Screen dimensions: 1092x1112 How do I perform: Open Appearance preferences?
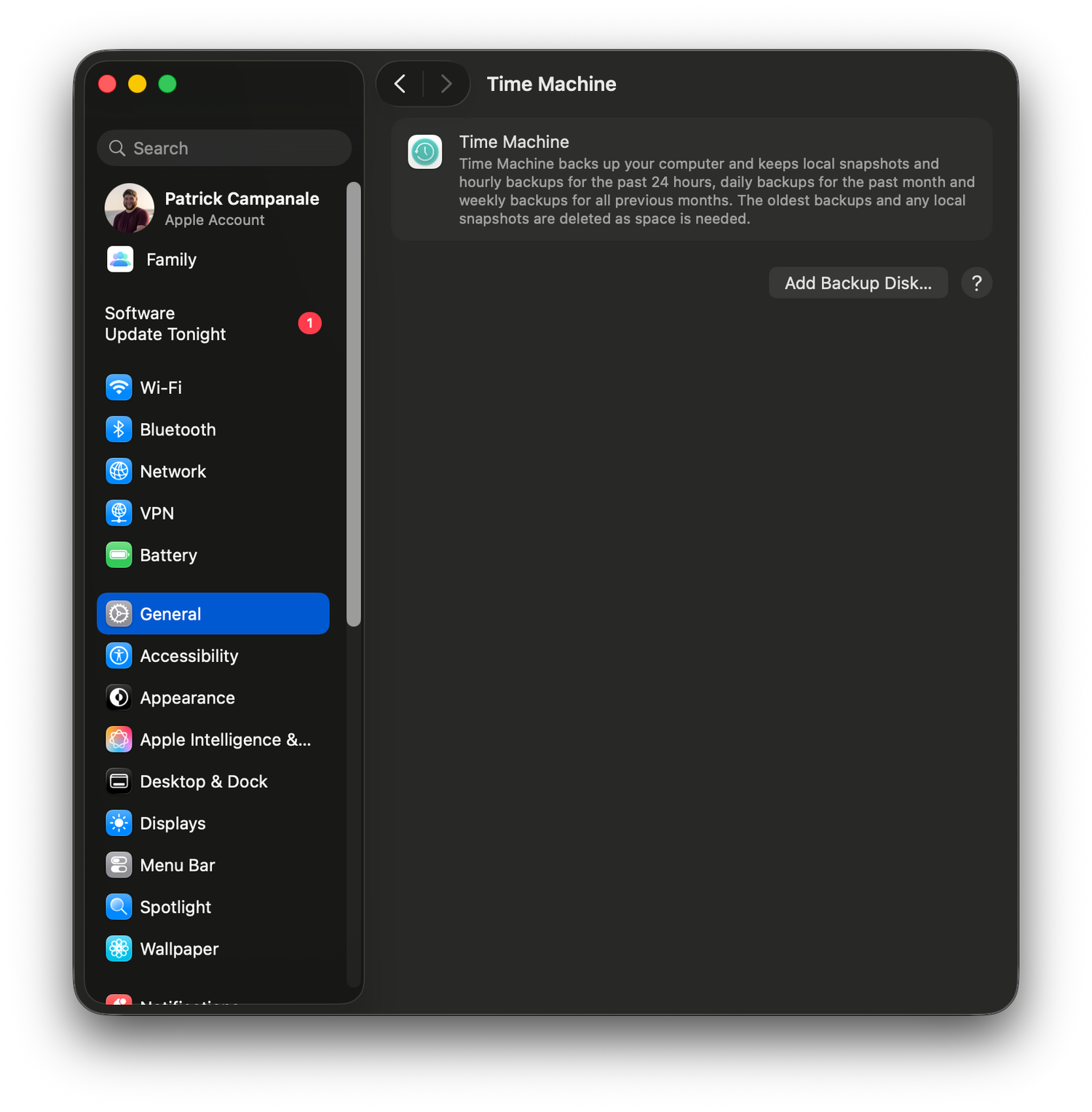pos(187,697)
